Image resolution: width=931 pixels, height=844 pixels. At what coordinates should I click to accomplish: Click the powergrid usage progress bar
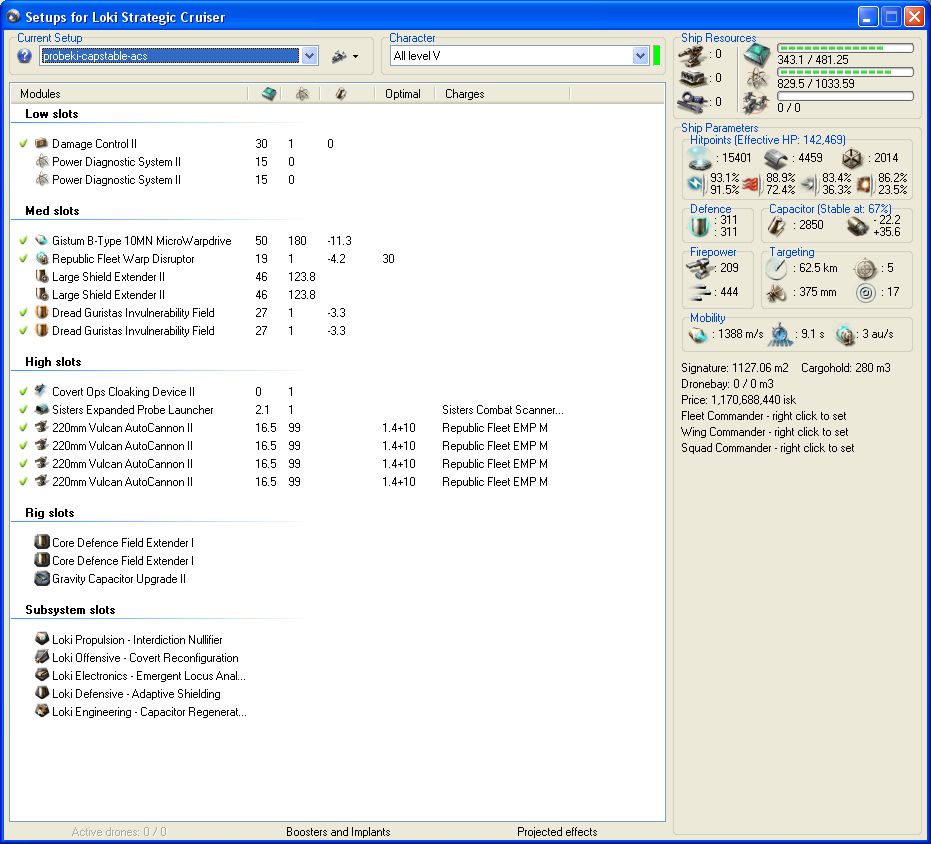(845, 72)
